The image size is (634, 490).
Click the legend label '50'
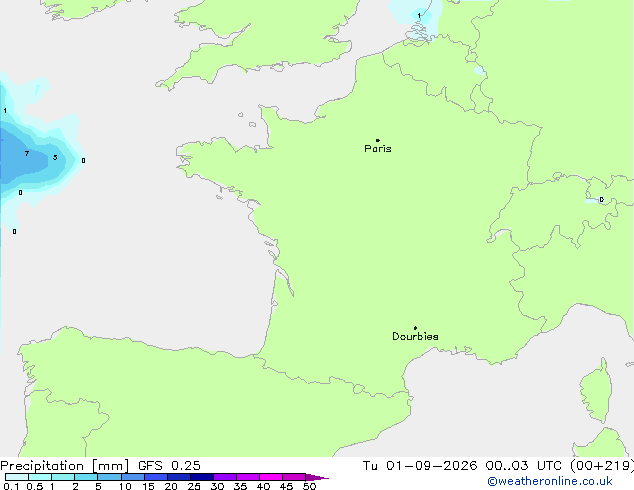(x=309, y=486)
